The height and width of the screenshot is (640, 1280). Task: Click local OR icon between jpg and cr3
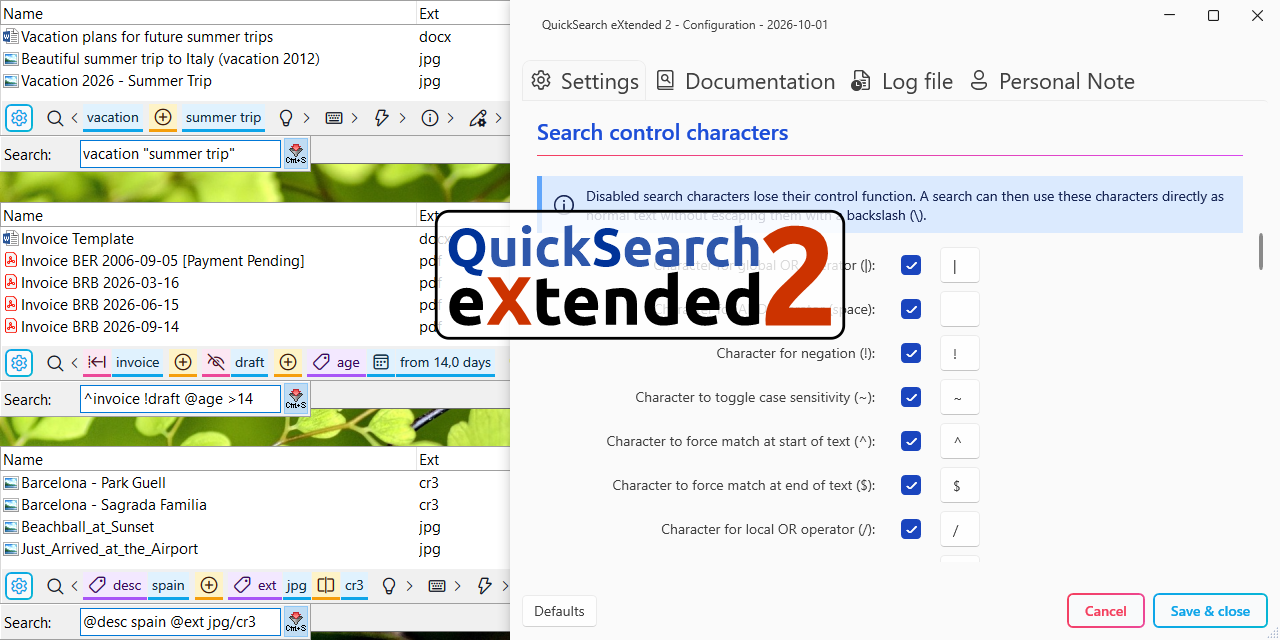click(326, 586)
